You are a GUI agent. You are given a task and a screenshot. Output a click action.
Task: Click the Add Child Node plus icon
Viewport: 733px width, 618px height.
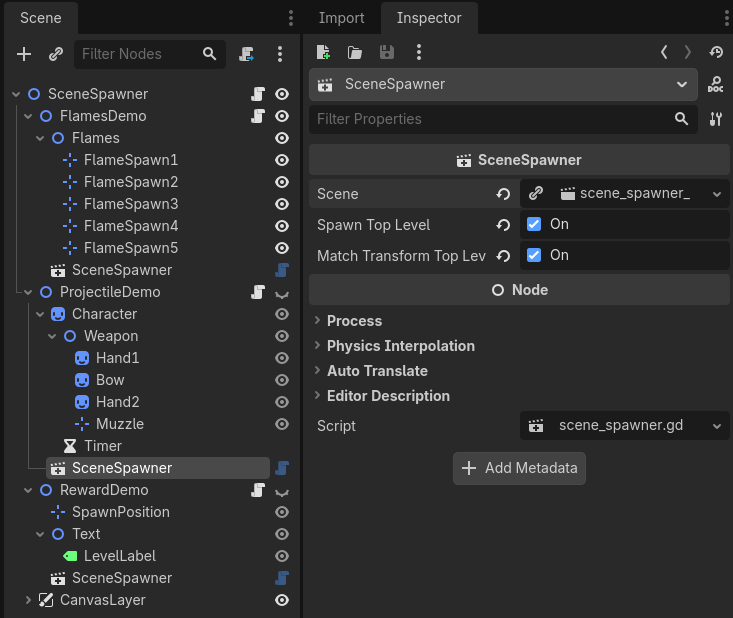coord(24,54)
